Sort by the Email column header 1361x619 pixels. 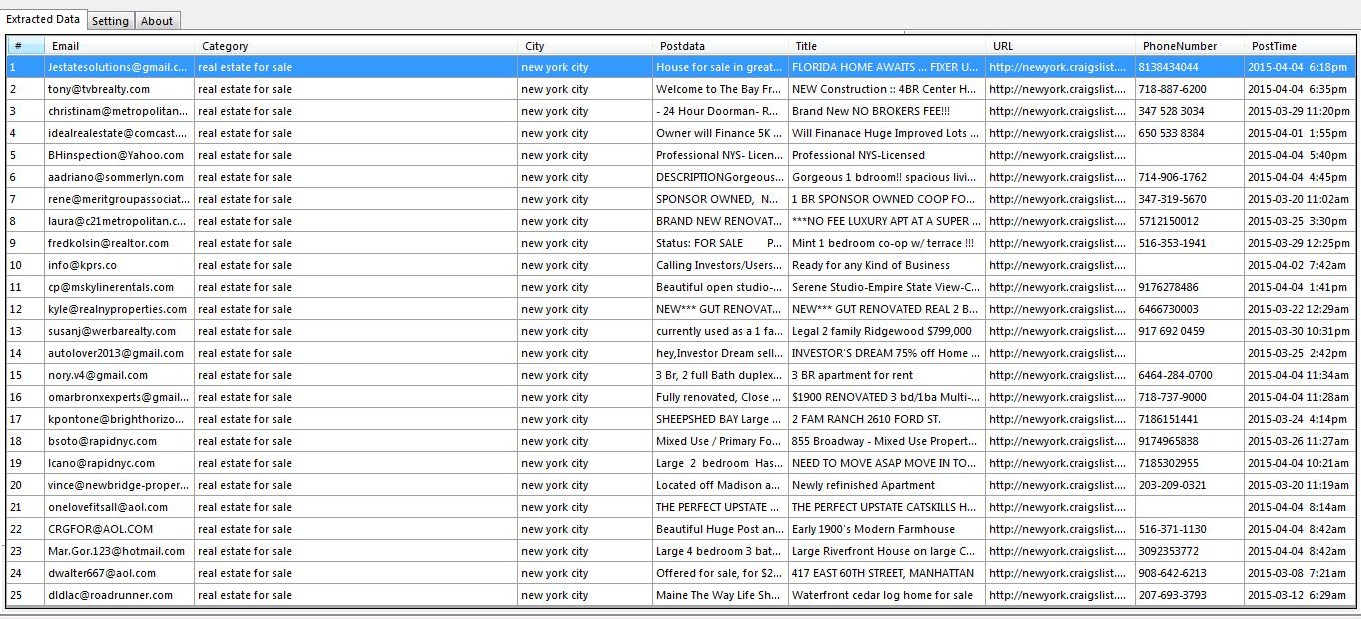[x=120, y=46]
